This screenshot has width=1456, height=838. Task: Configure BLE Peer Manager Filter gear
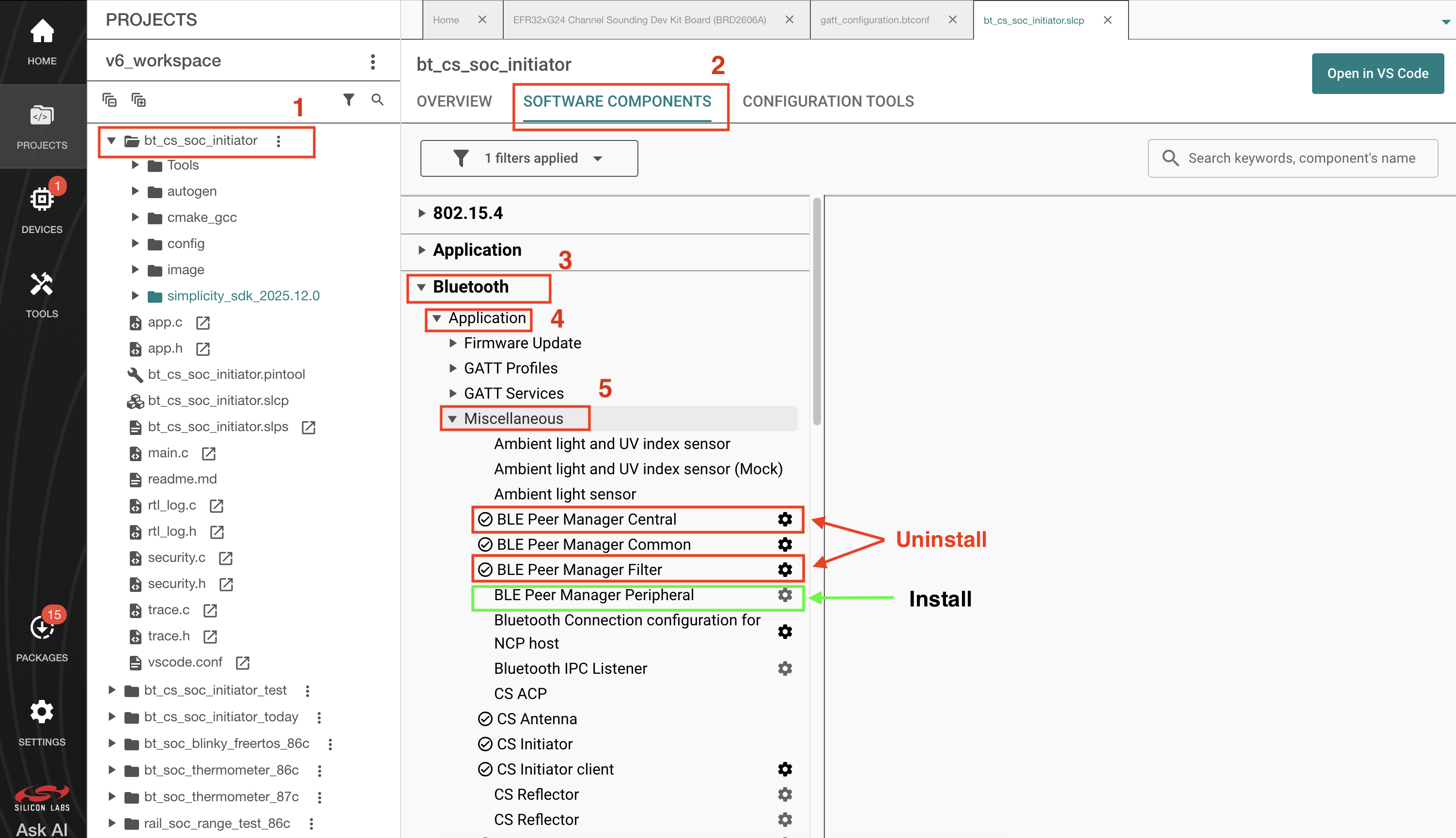[785, 570]
